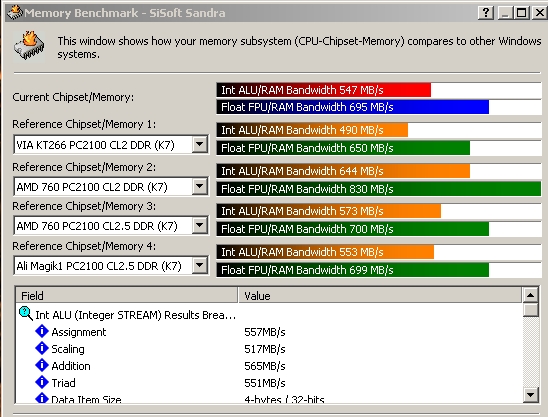Click the scrollbar down arrow in results list

tap(531, 395)
